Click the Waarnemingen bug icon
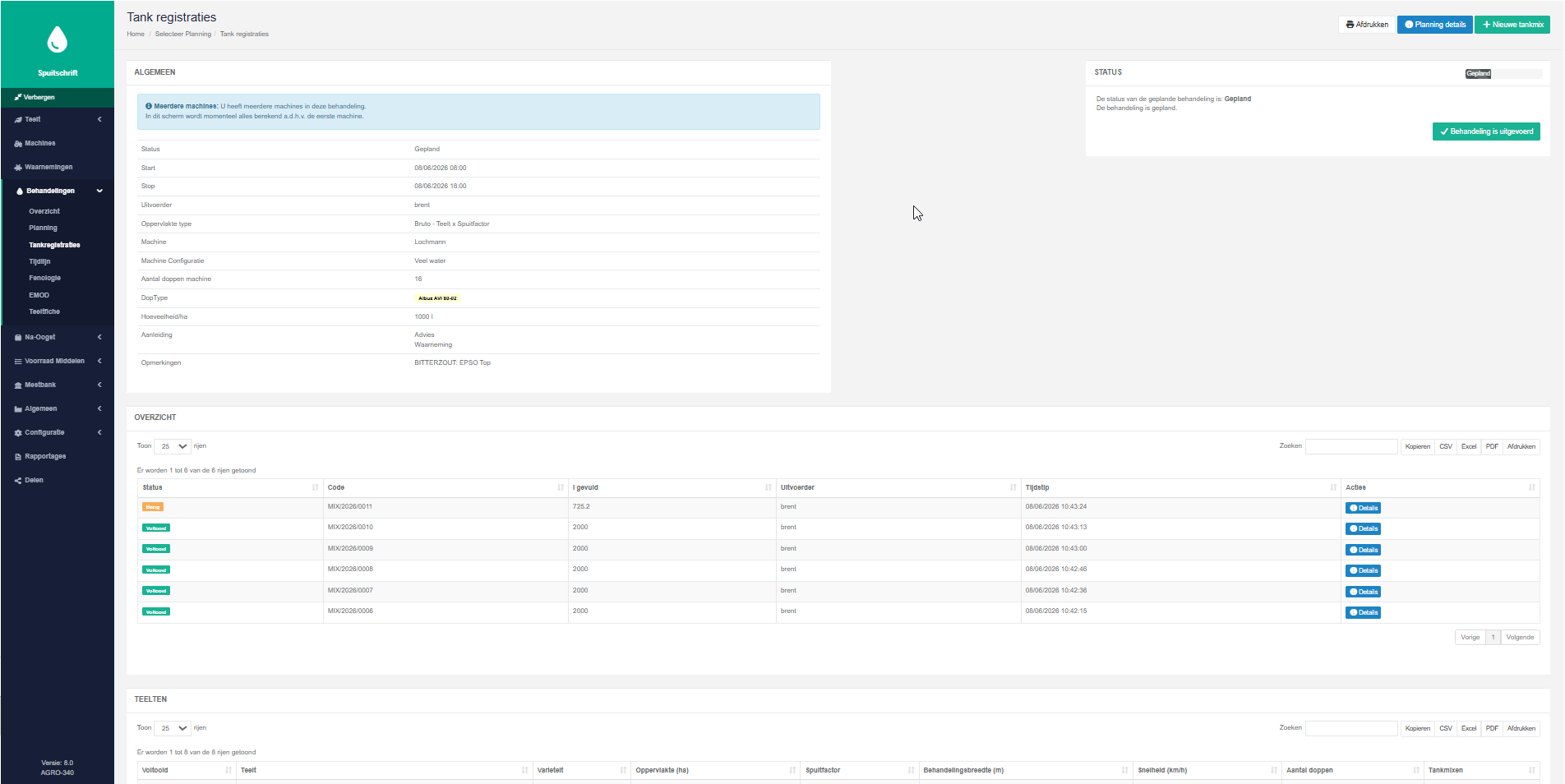The height and width of the screenshot is (784, 1565). (18, 168)
